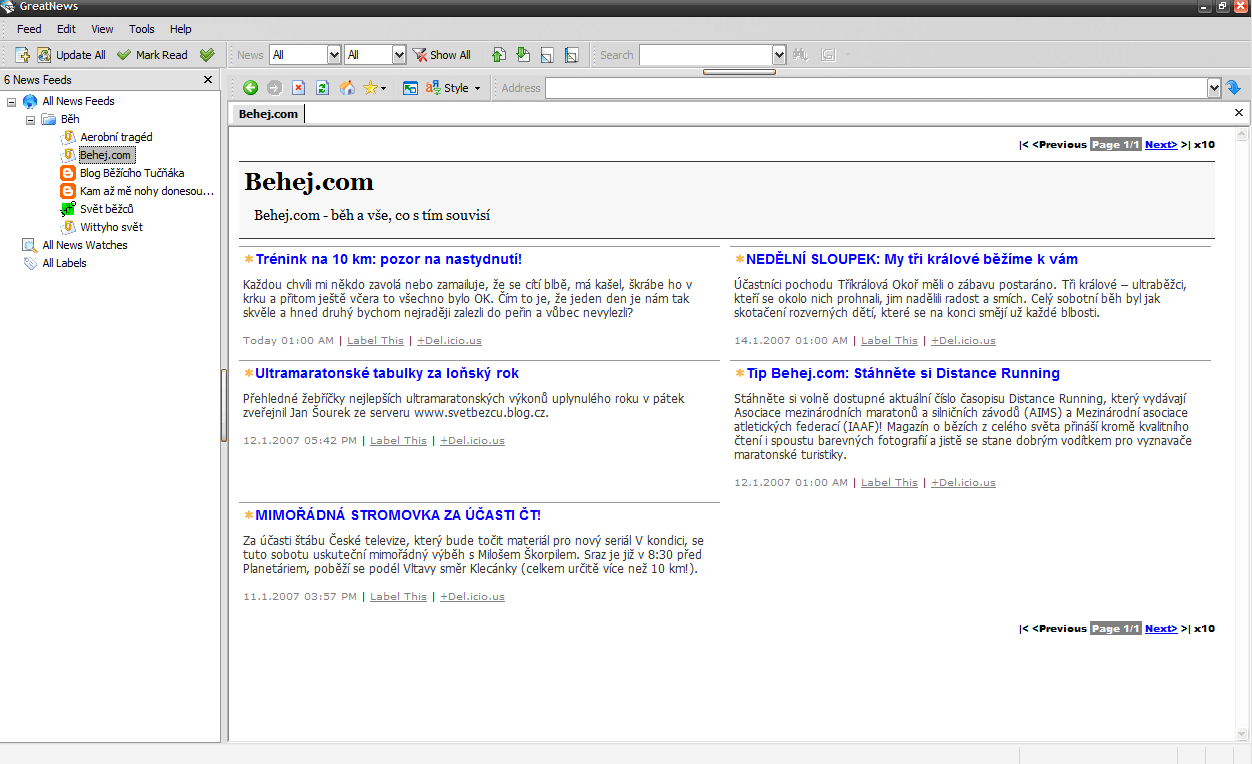Click the binoculars search icon
This screenshot has width=1252, height=764.
click(x=800, y=55)
